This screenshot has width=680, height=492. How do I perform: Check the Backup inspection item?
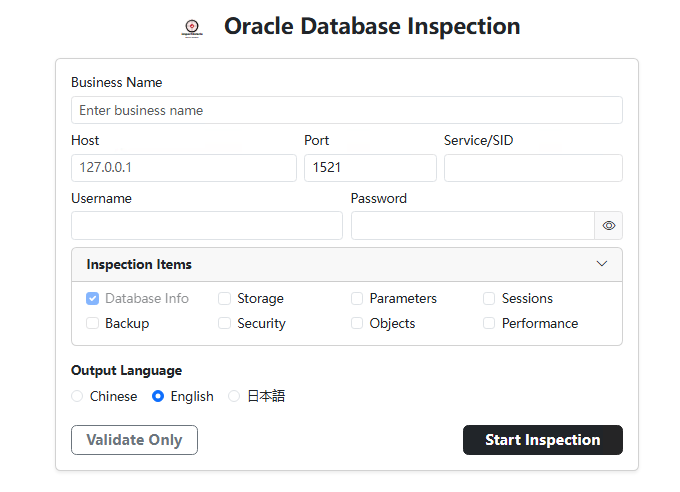click(92, 323)
